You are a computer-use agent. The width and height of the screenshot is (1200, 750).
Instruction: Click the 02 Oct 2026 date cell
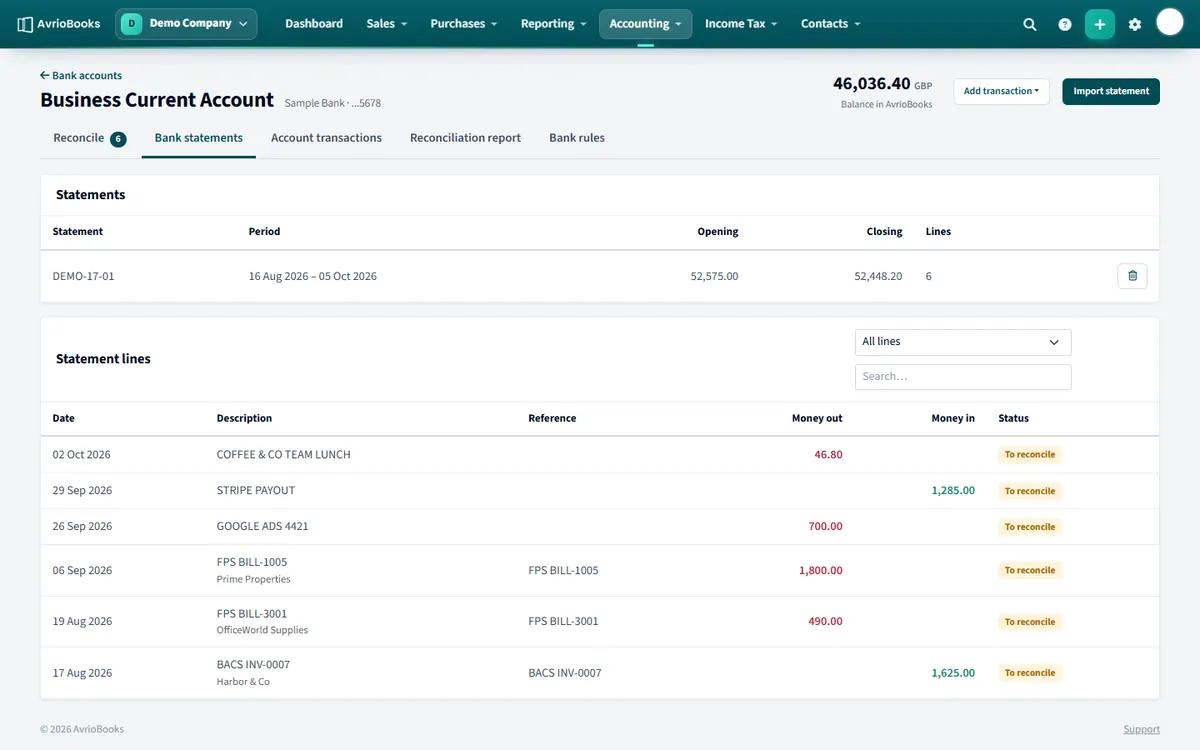82,454
